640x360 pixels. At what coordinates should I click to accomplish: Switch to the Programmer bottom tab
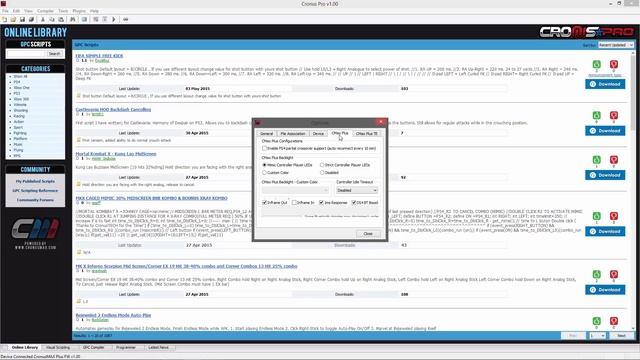[x=126, y=347]
